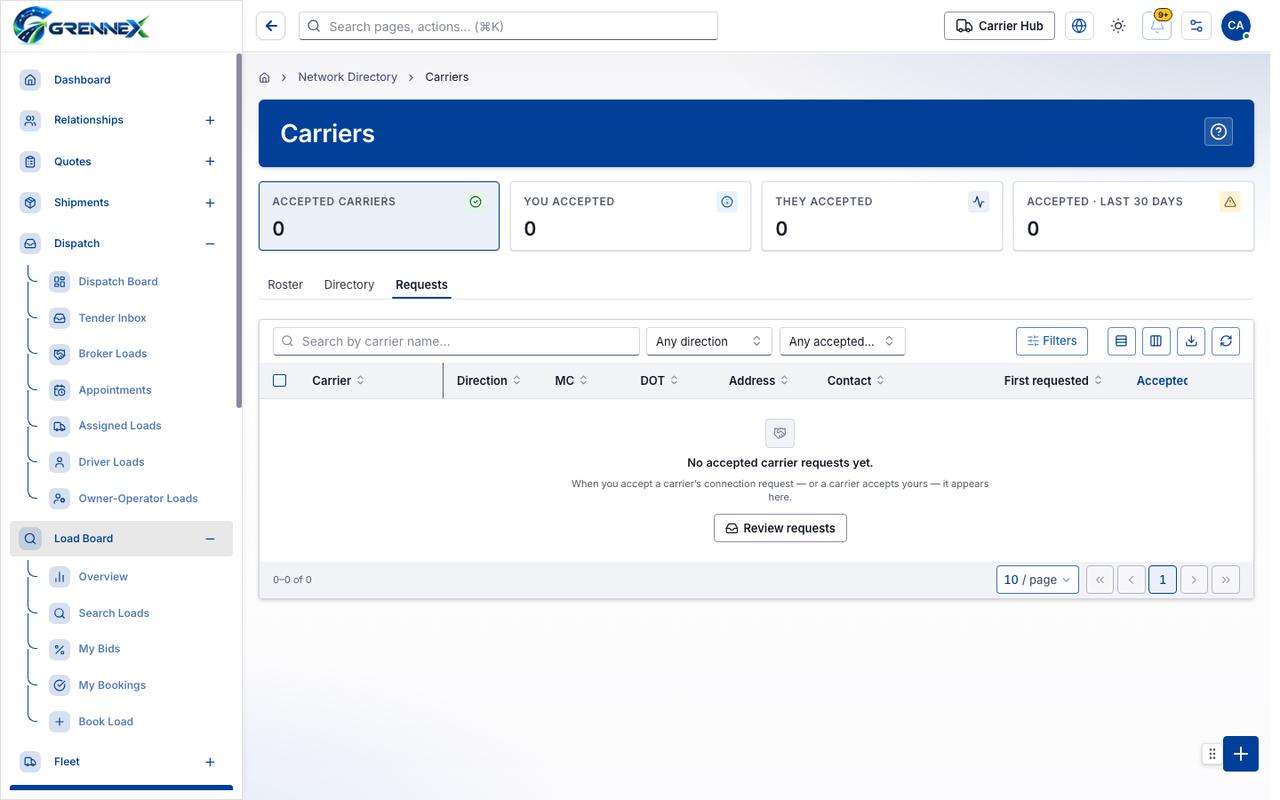The width and height of the screenshot is (1280, 800).
Task: Open the column settings icon
Action: [x=1156, y=341]
